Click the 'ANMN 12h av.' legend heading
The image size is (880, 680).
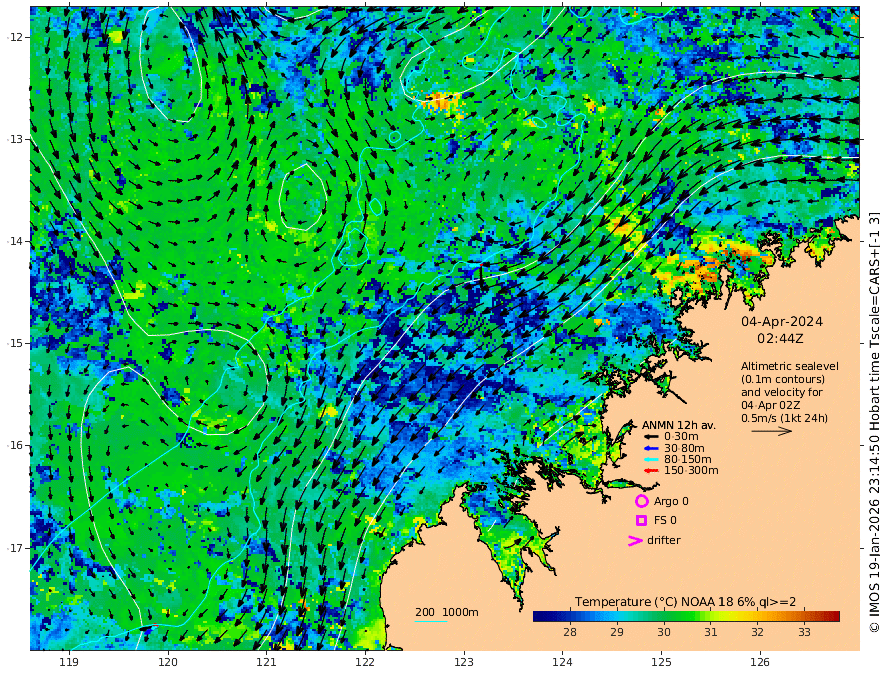tap(679, 425)
